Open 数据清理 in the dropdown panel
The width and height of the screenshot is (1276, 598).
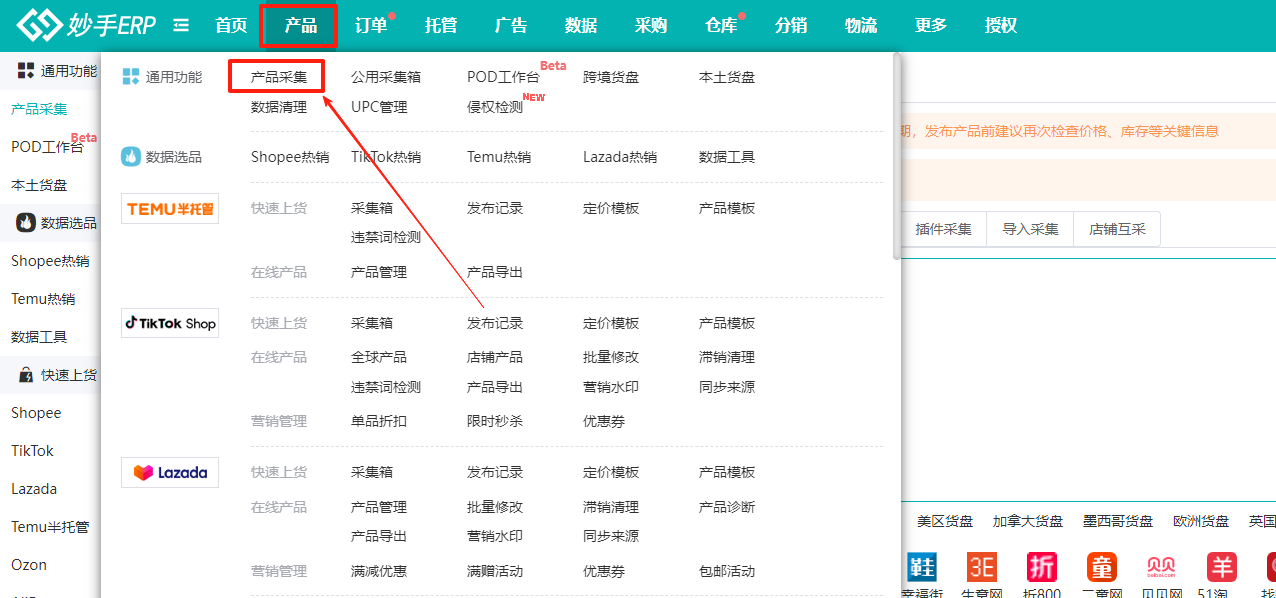pos(279,107)
